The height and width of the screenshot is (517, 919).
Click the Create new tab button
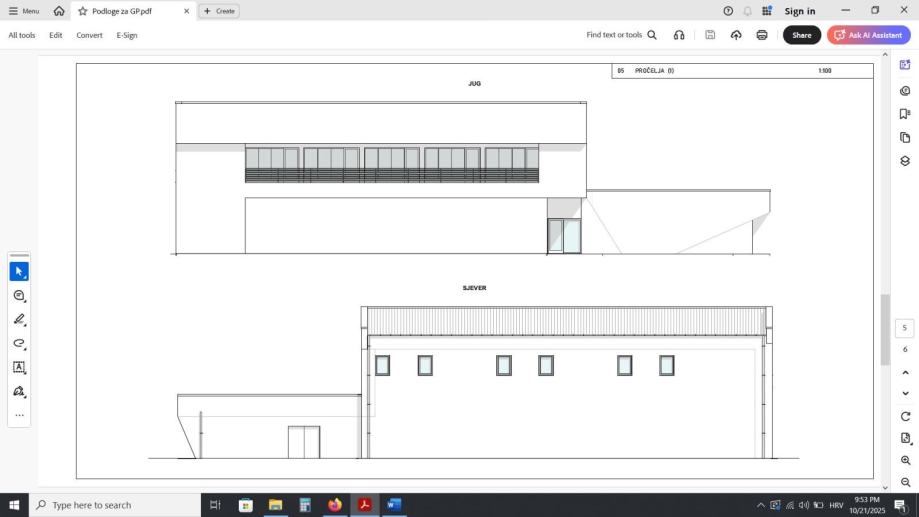tap(219, 11)
